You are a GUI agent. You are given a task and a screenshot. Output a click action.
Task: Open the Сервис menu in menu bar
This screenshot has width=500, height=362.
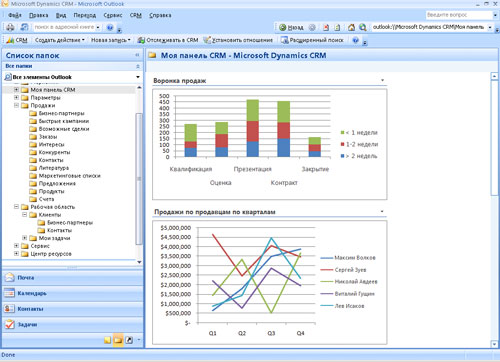click(x=113, y=15)
